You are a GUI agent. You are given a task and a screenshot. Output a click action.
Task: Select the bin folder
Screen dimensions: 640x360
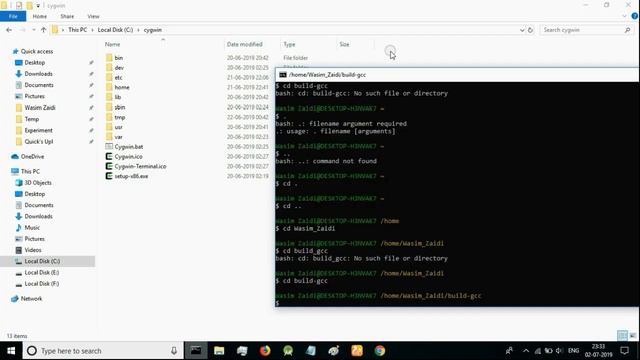pos(118,58)
